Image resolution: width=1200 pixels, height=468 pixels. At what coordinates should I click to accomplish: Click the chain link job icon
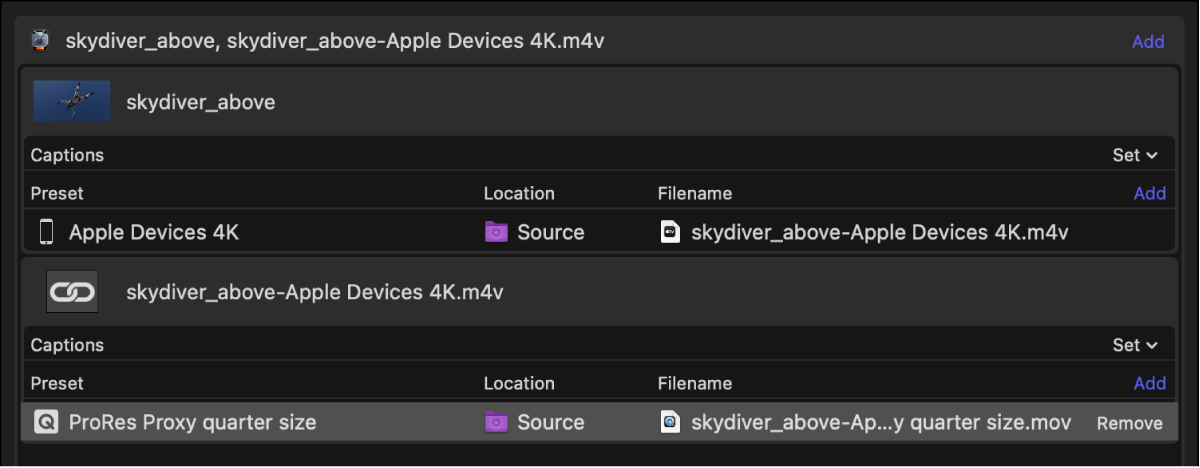click(72, 292)
